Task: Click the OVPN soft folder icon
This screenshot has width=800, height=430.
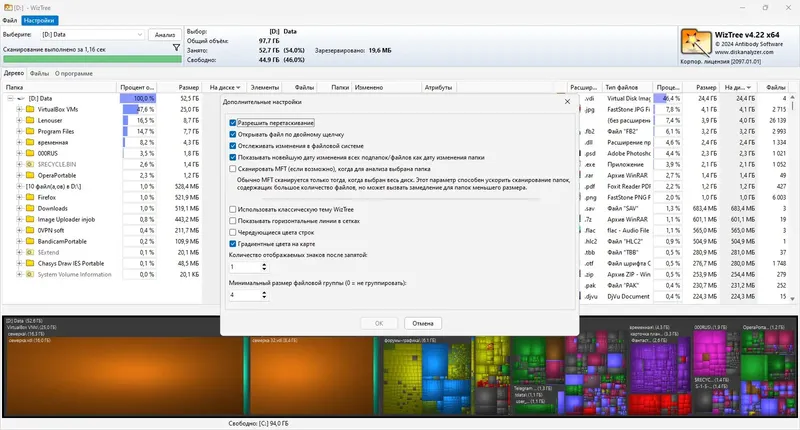Action: 30,230
